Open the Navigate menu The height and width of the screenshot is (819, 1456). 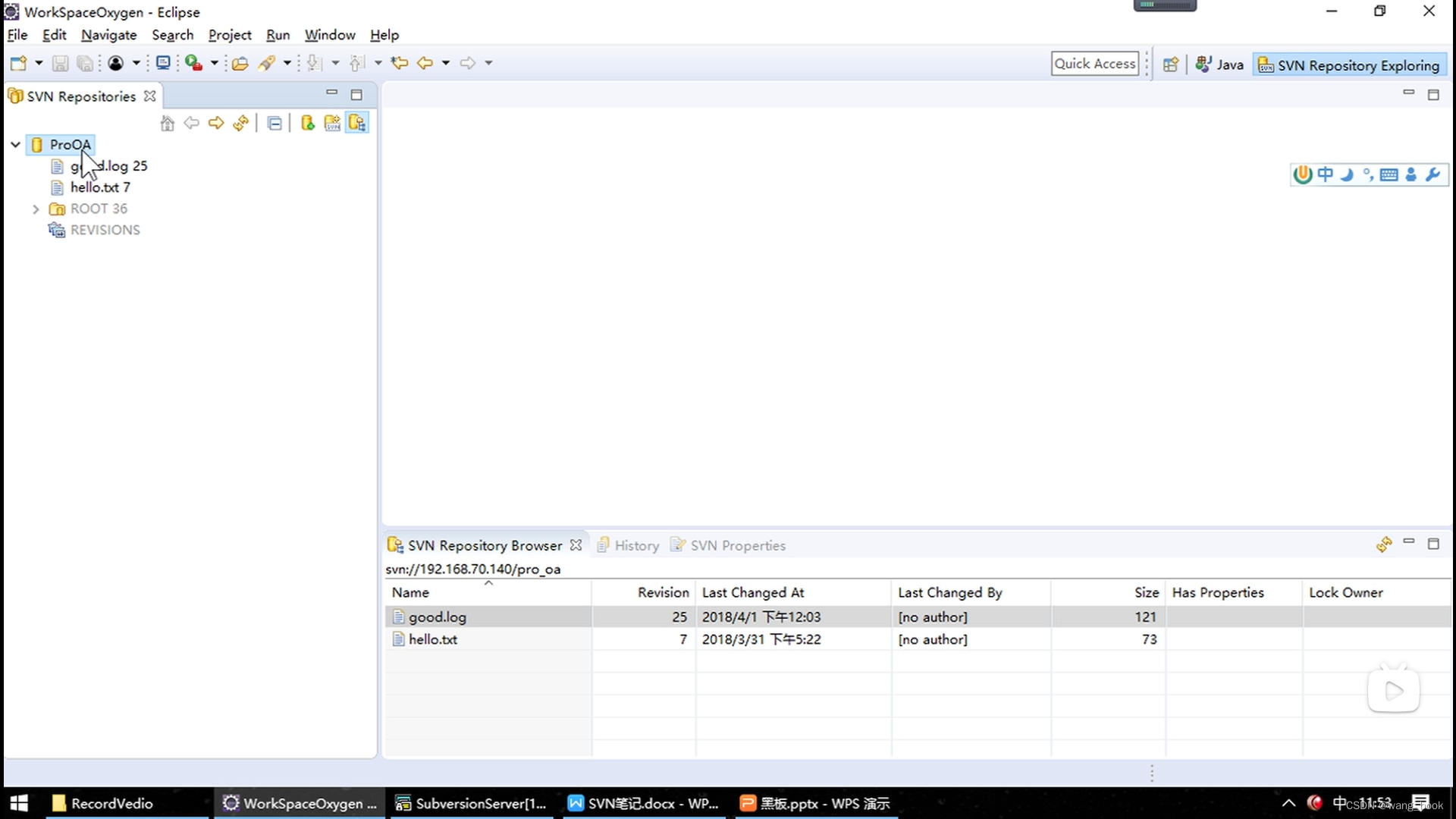point(108,35)
